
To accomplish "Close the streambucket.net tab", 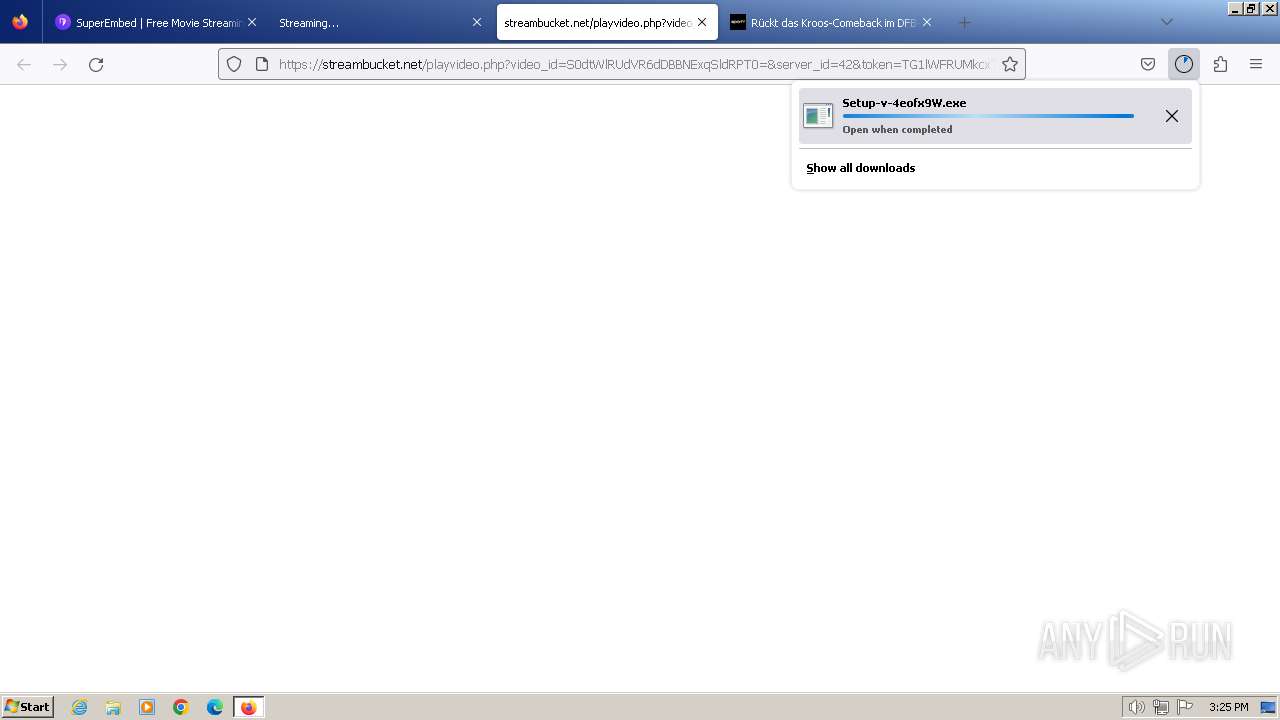I will 702,22.
